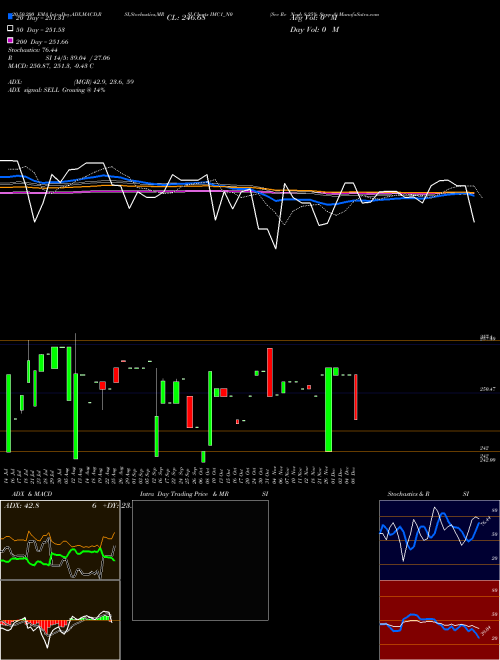Click the tall green candlestick near 26 Nov
Viewport: 500px width, 660px height.
[x=329, y=410]
